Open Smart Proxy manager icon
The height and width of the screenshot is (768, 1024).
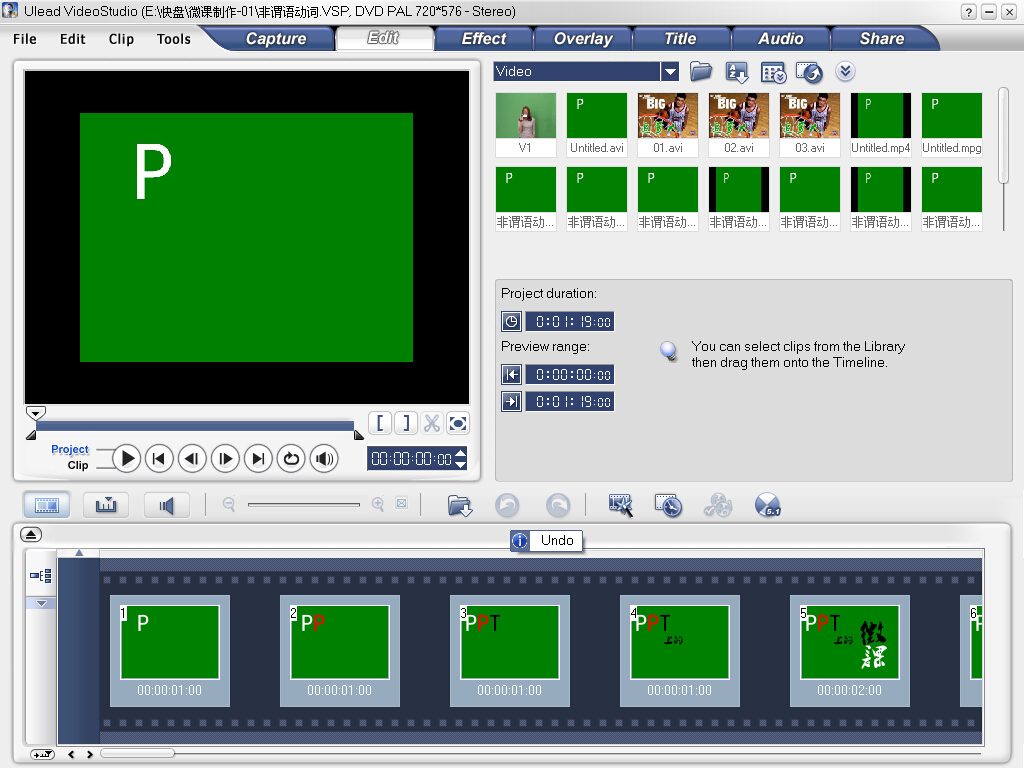620,505
